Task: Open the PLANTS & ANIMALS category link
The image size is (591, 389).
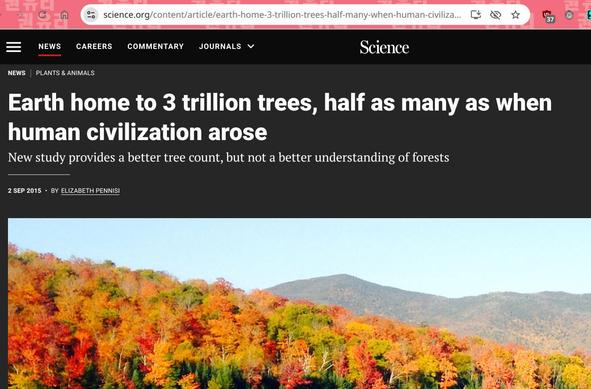Action: (x=65, y=73)
